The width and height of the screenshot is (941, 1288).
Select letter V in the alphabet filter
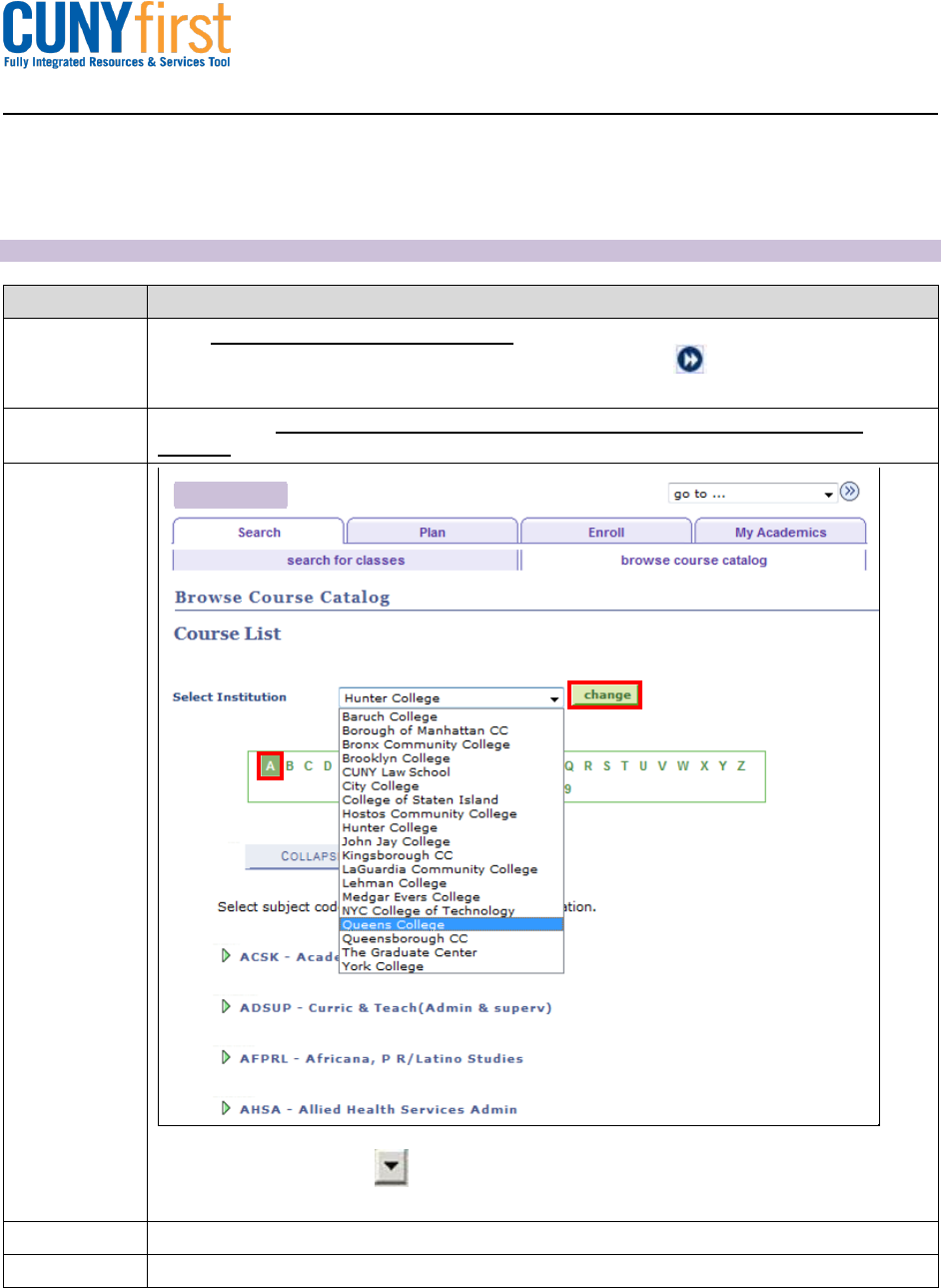tap(662, 766)
